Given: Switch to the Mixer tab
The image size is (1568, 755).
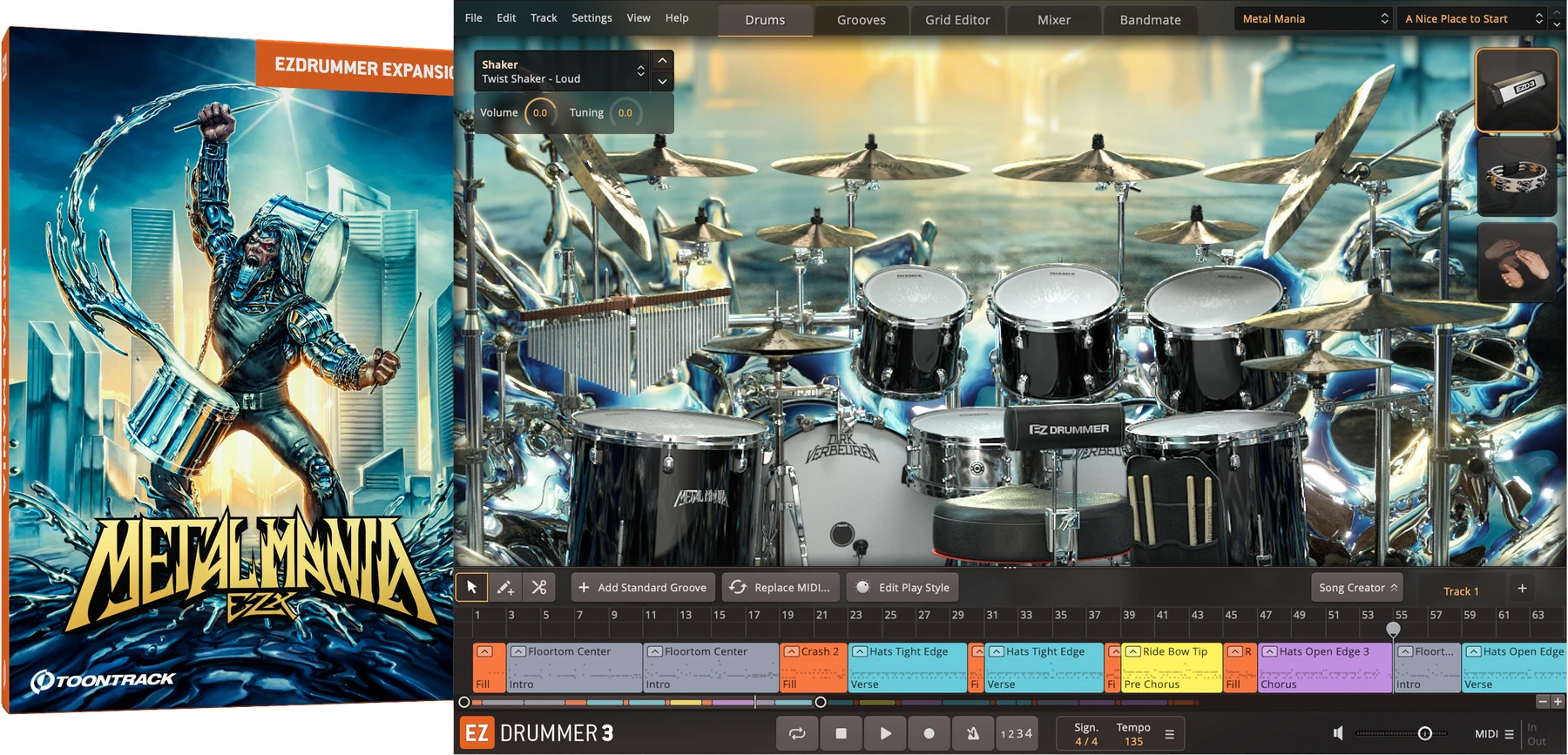Looking at the screenshot, I should point(1054,20).
